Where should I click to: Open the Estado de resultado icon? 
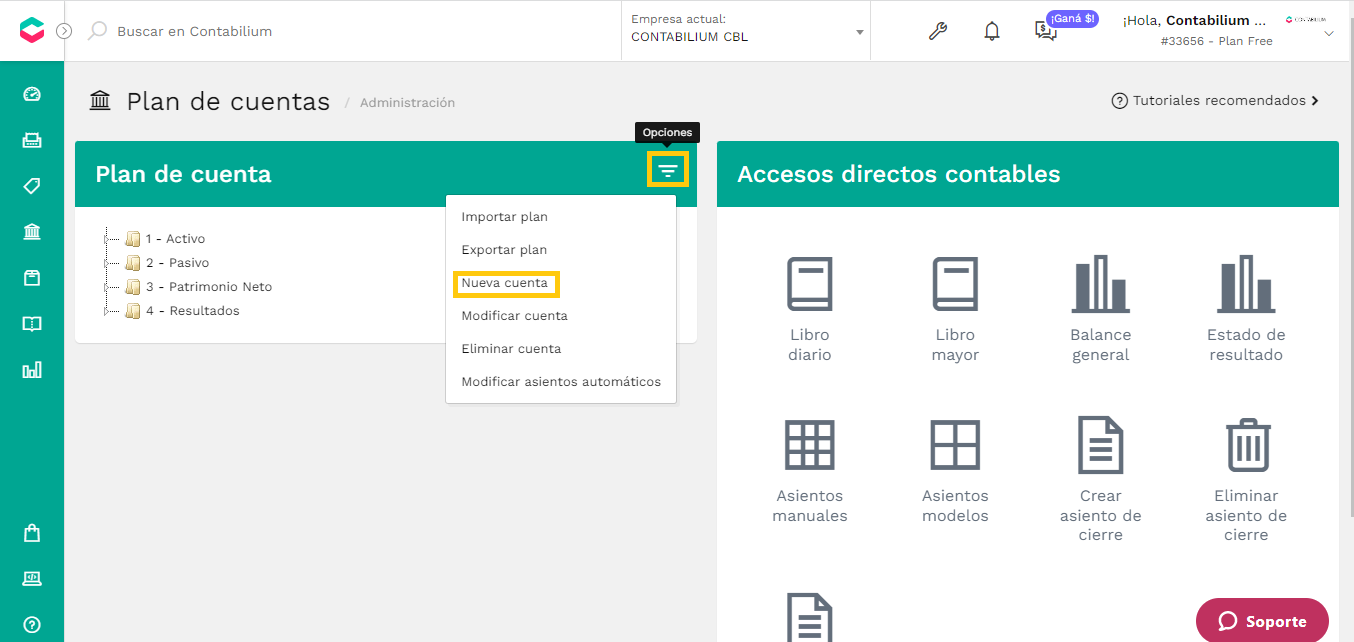pos(1246,284)
